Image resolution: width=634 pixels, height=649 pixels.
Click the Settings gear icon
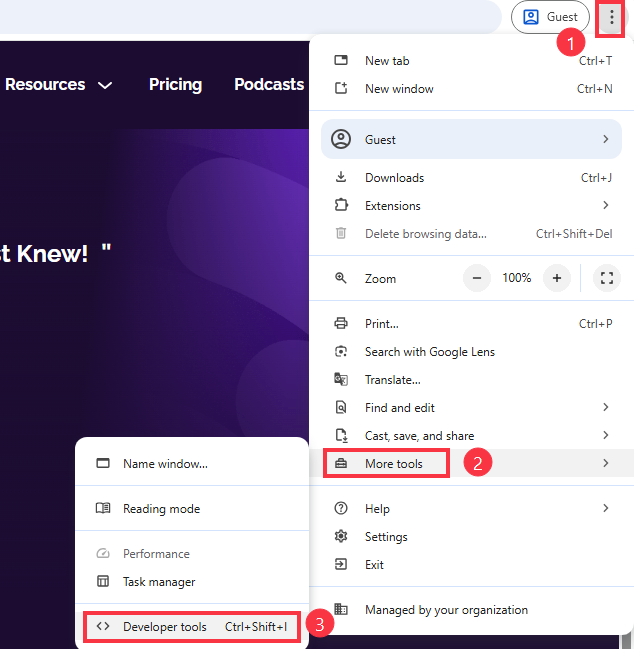tap(341, 536)
